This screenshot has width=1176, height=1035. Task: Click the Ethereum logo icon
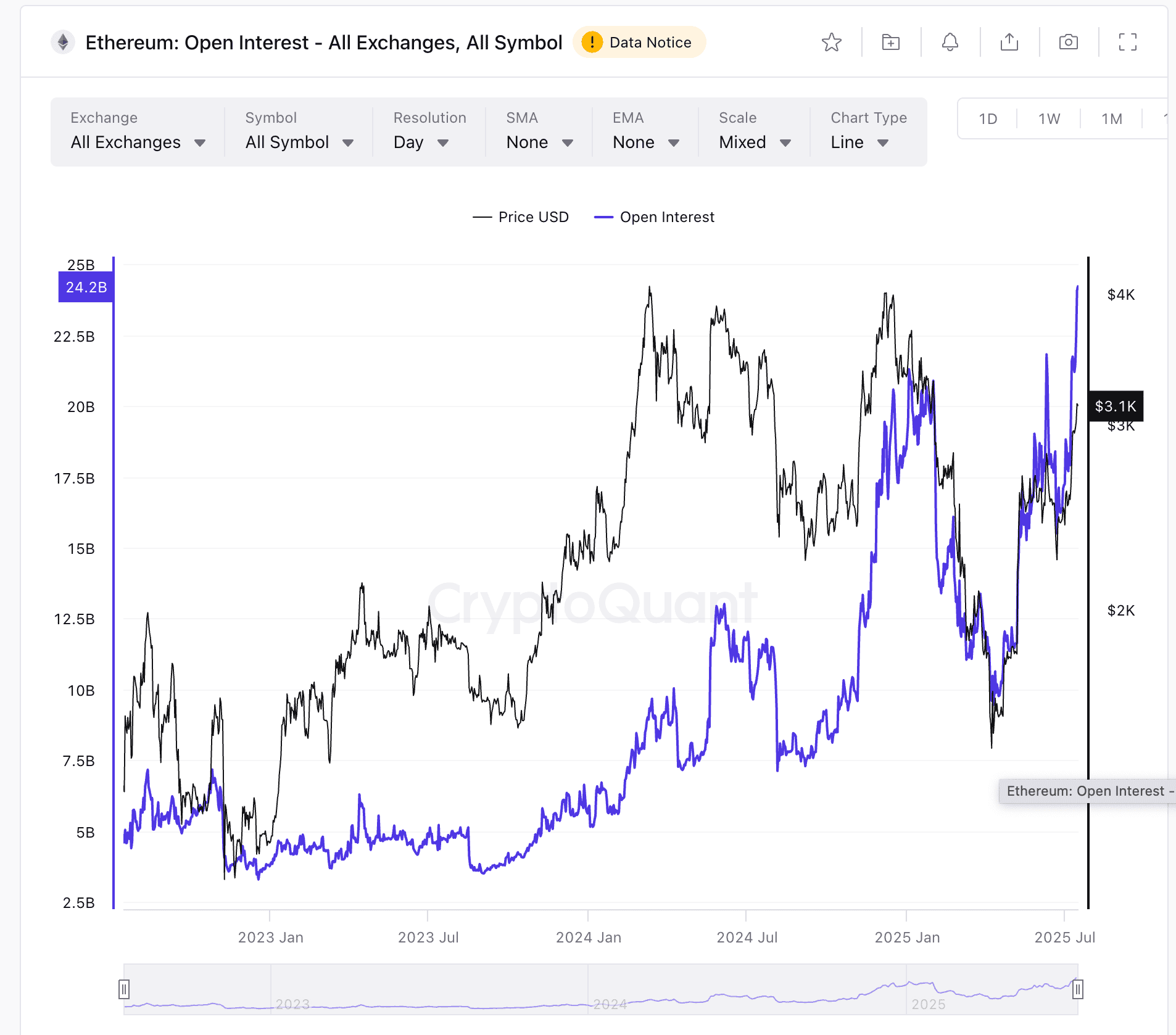[x=63, y=43]
